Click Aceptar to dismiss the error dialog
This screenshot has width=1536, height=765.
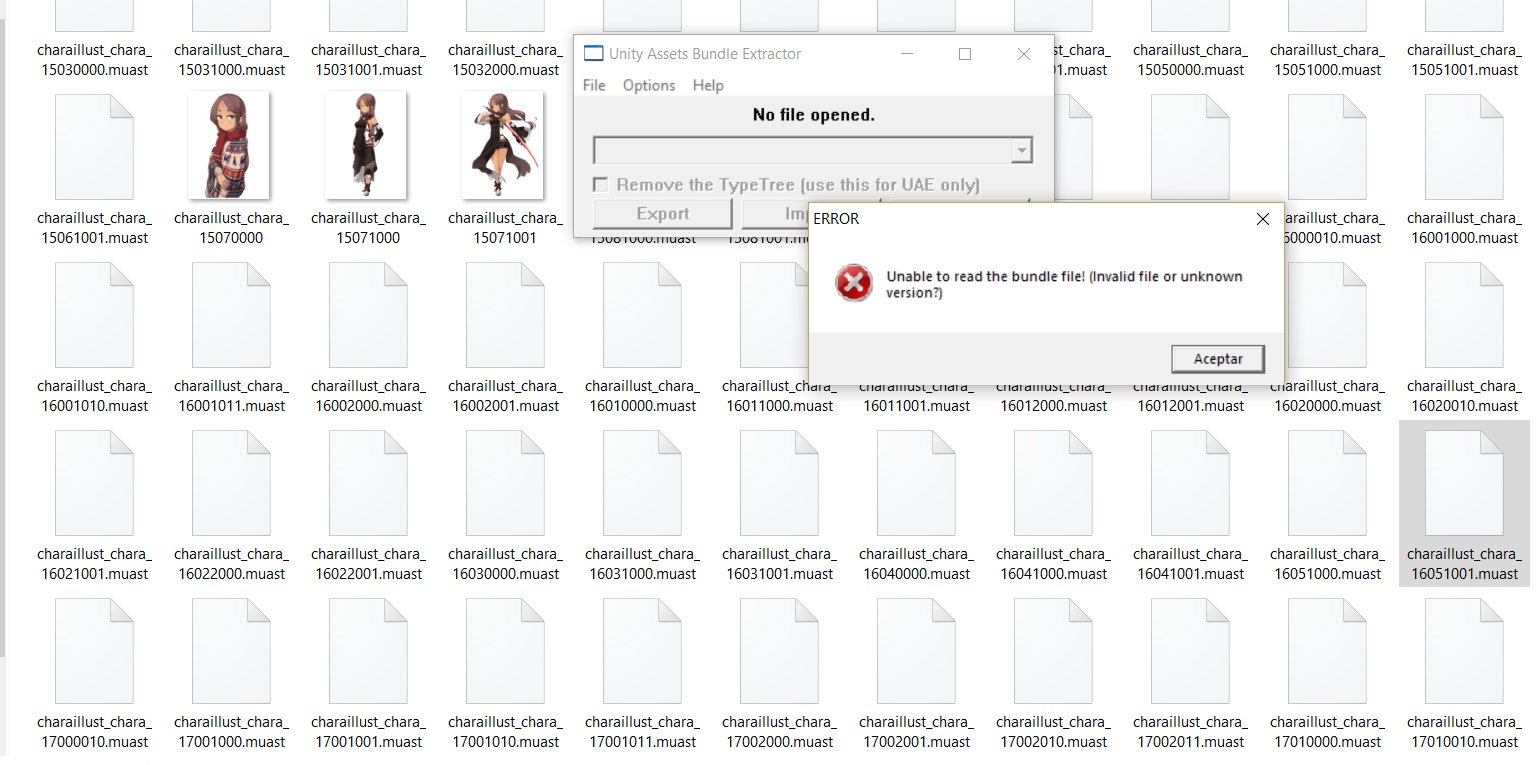pos(1217,358)
